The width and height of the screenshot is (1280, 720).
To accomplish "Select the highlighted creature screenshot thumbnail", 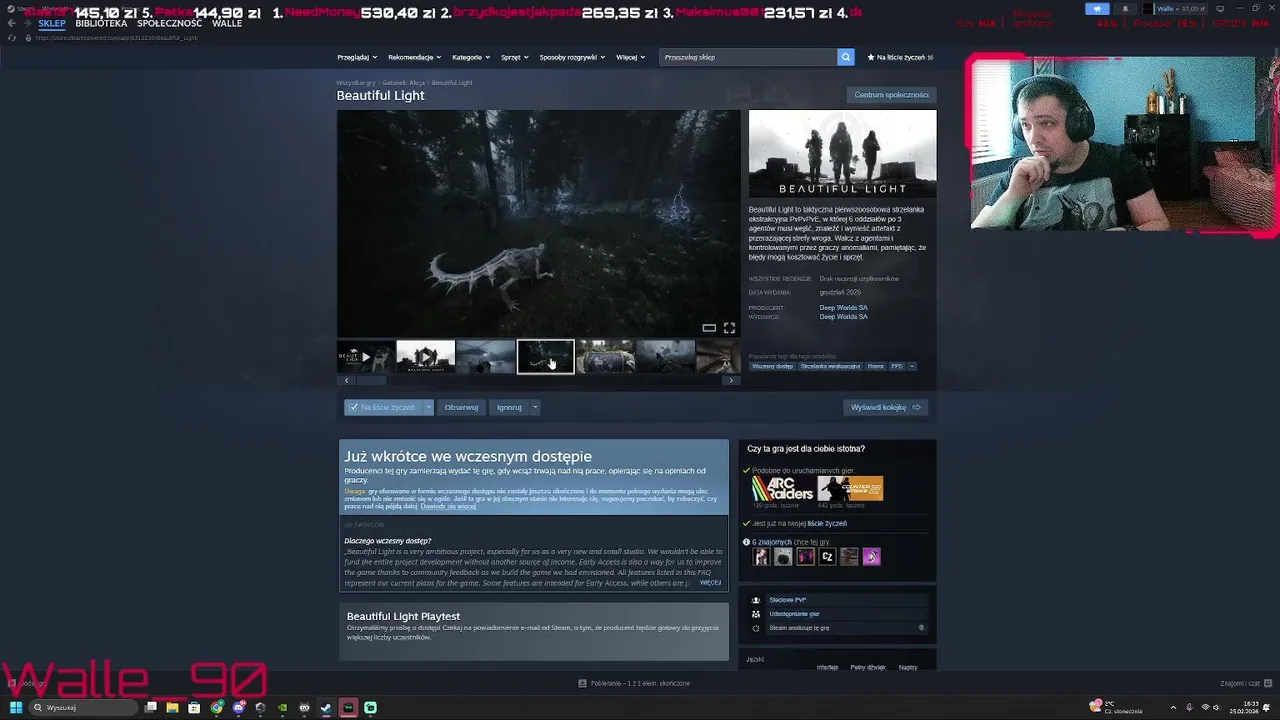I will pos(545,357).
